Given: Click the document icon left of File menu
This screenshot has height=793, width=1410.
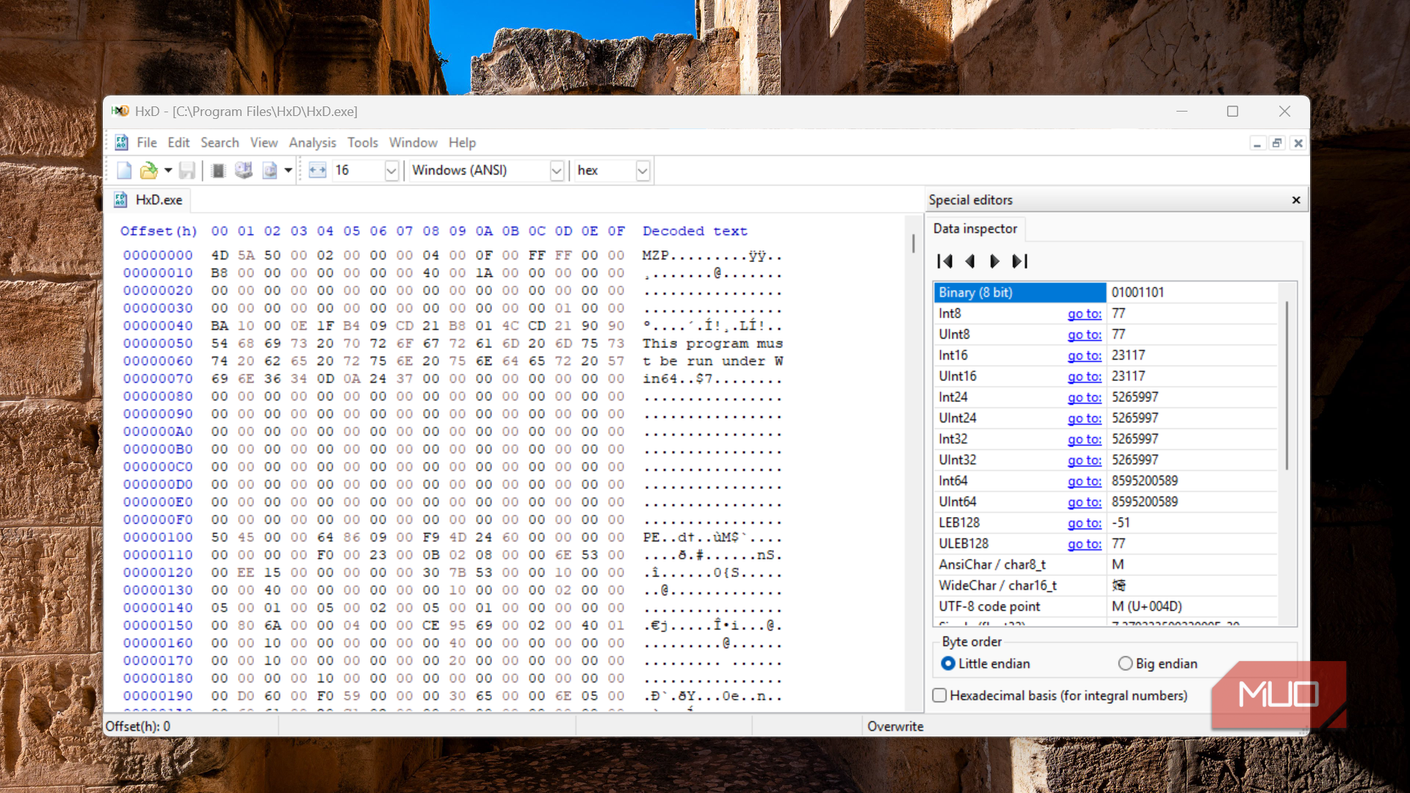Looking at the screenshot, I should click(x=121, y=143).
